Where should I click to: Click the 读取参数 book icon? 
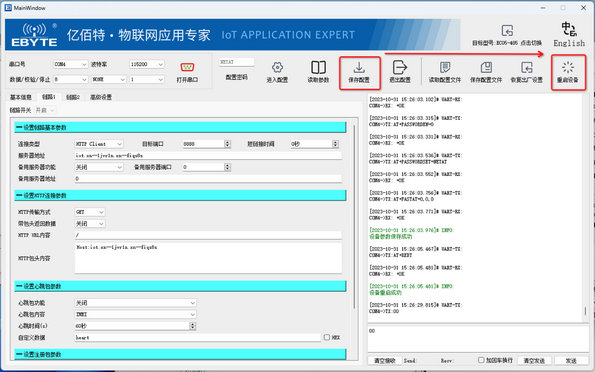tap(318, 68)
